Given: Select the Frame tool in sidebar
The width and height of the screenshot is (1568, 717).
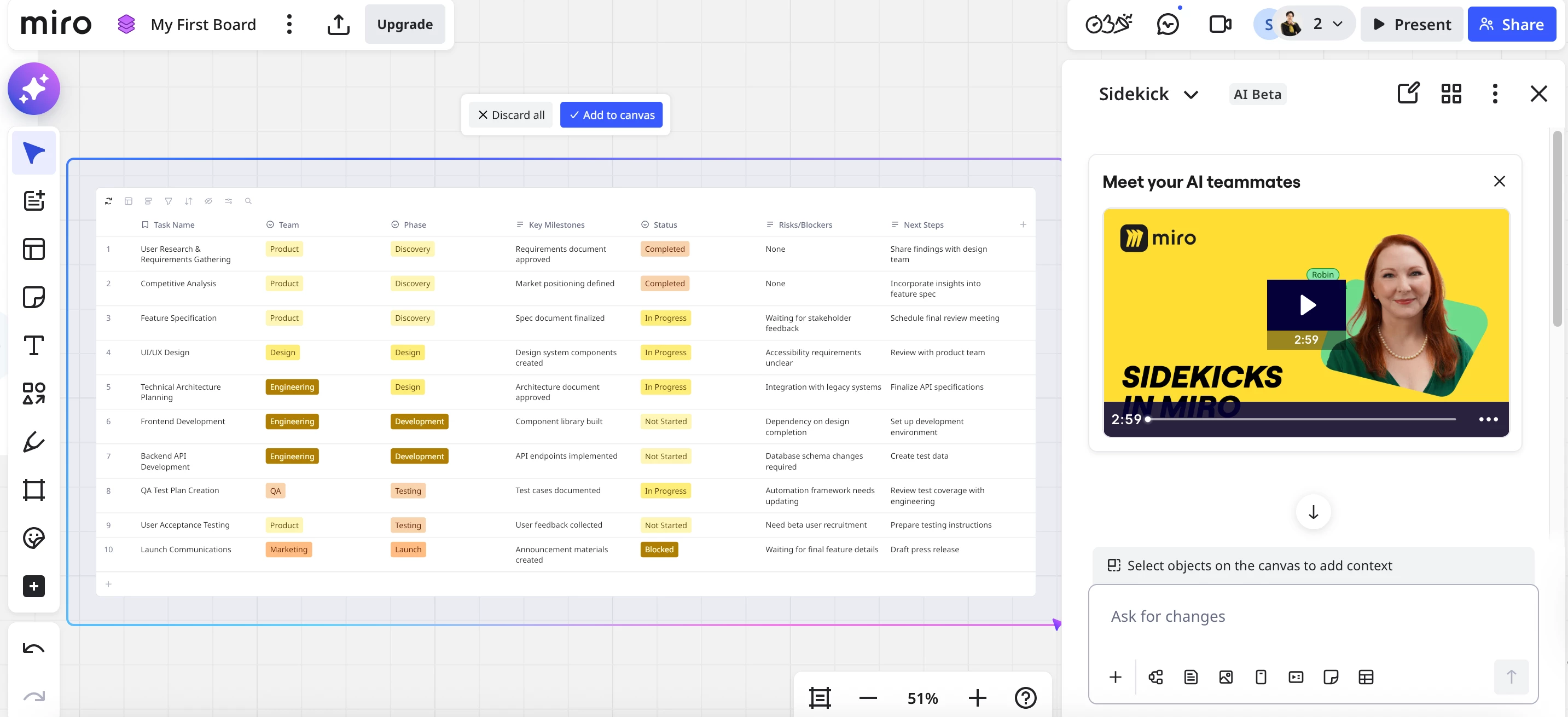Looking at the screenshot, I should (x=33, y=490).
